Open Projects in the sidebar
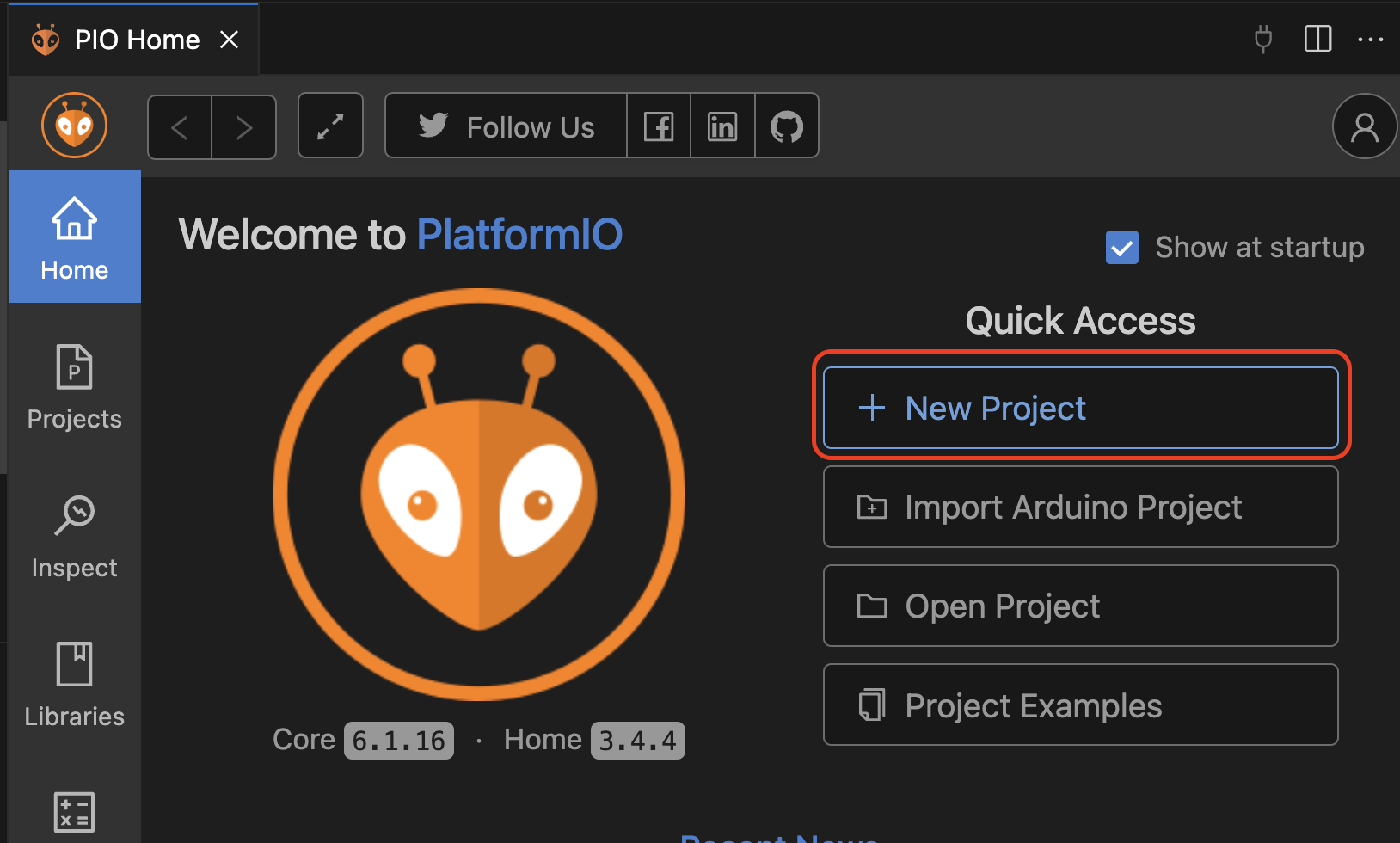 [x=75, y=387]
